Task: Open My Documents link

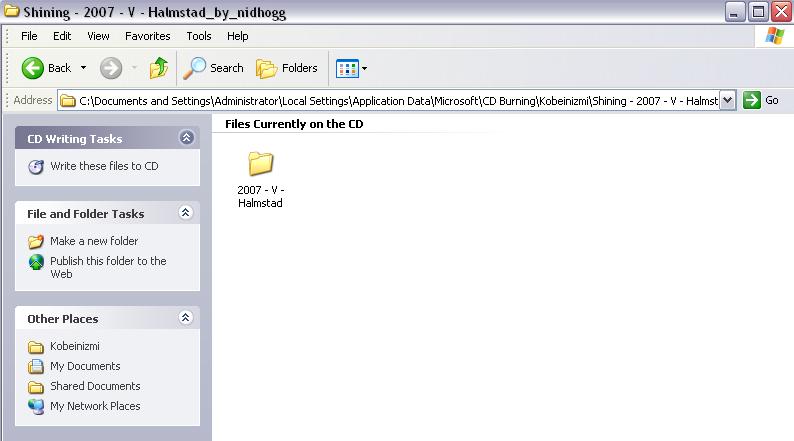Action: (x=85, y=366)
